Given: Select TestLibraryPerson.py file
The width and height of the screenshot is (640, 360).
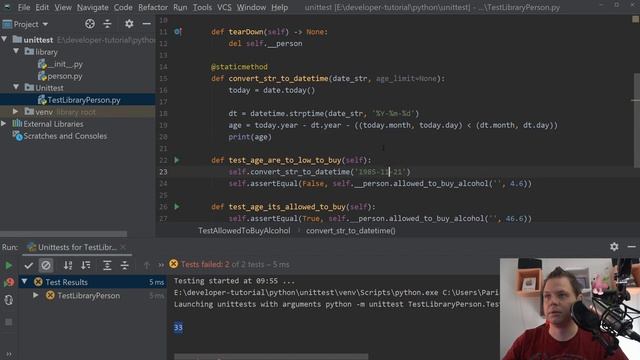Looking at the screenshot, I should click(78, 100).
